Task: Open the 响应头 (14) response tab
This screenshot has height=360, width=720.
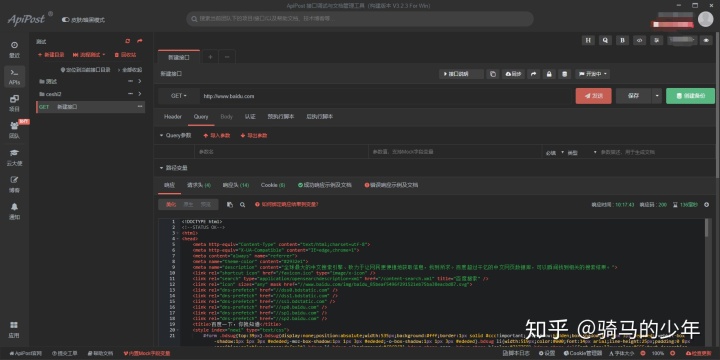Action: [236, 185]
